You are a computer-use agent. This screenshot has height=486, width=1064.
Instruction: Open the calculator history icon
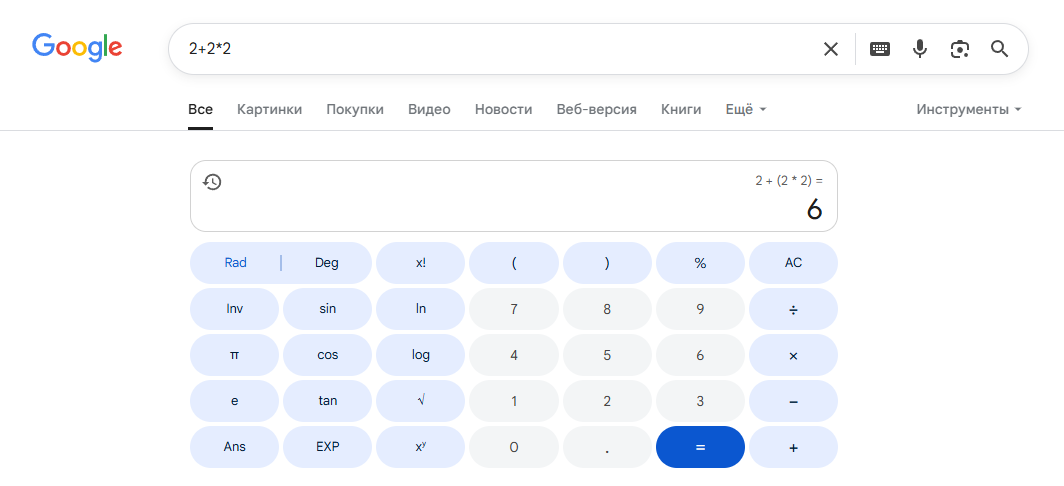212,182
